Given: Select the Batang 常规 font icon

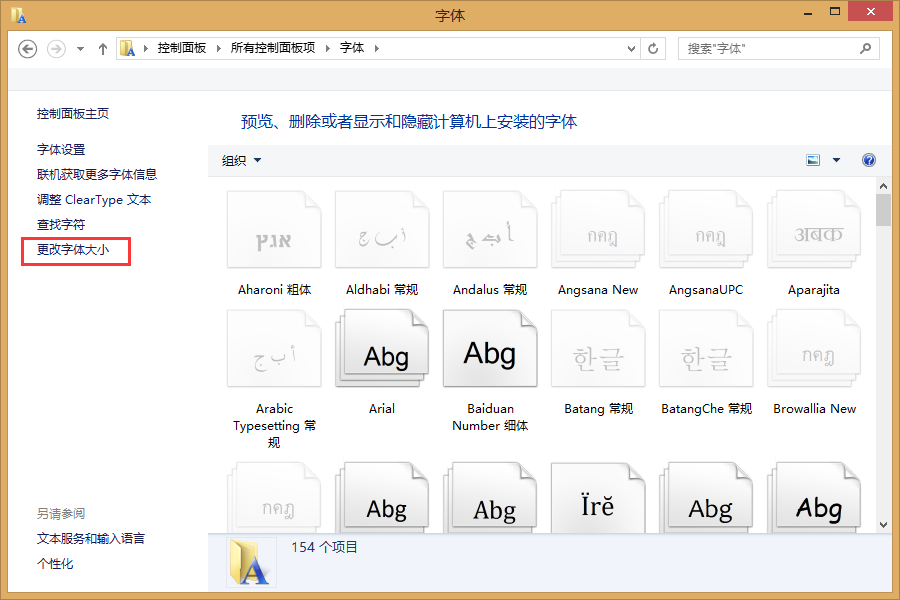Looking at the screenshot, I should (x=598, y=349).
